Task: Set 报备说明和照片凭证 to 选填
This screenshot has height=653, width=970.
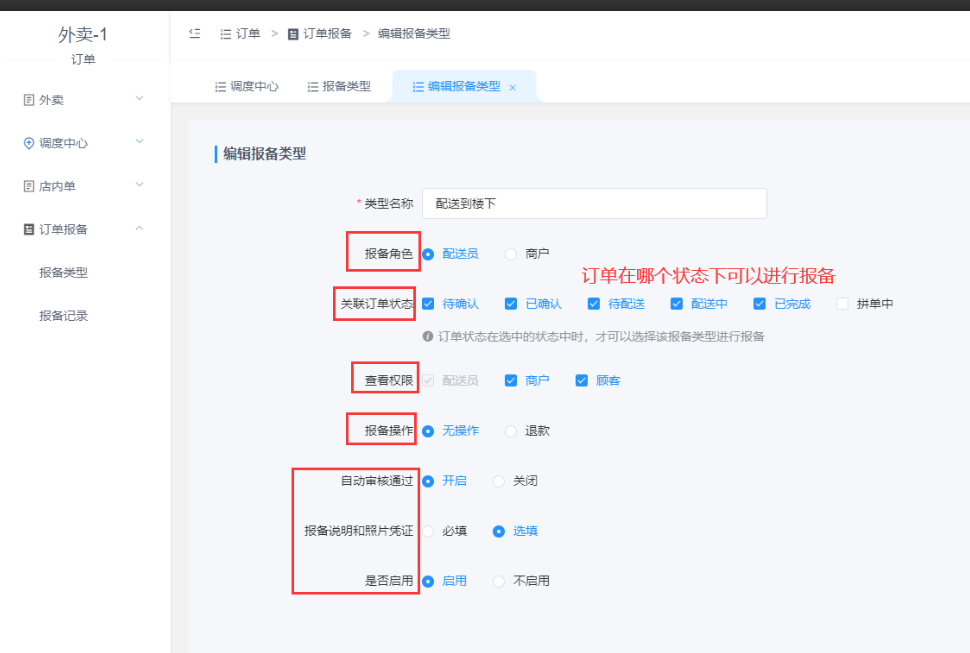Action: point(499,531)
